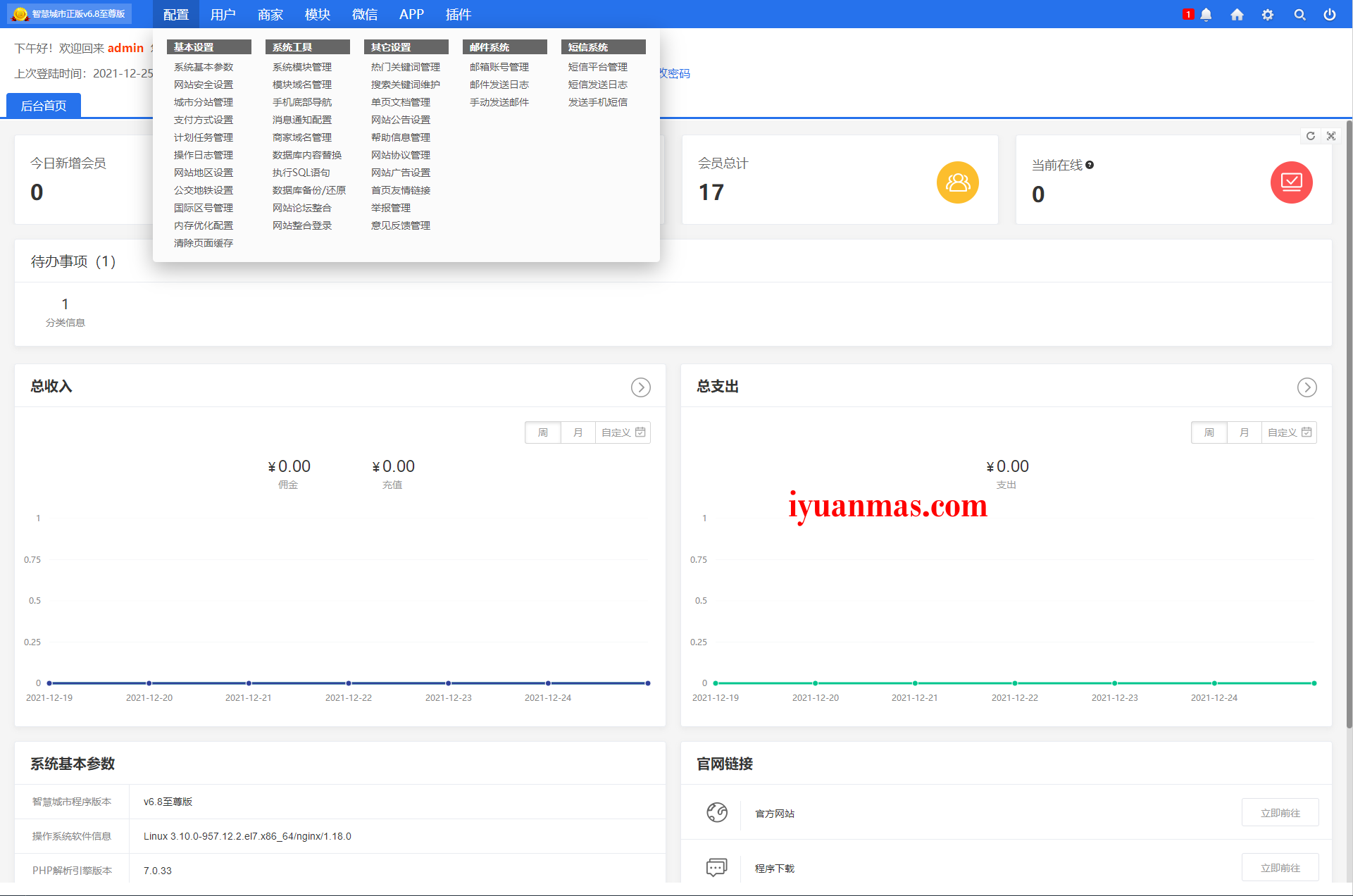Open the 模块 top menu
The image size is (1353, 896).
coord(318,14)
